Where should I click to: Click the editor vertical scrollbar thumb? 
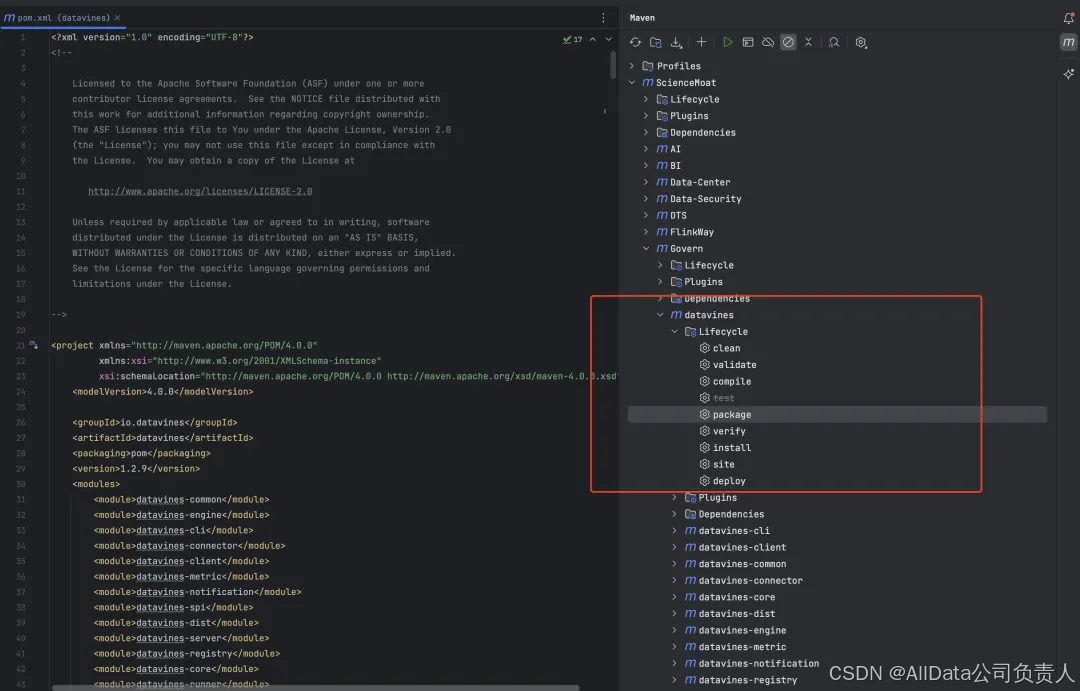click(612, 65)
